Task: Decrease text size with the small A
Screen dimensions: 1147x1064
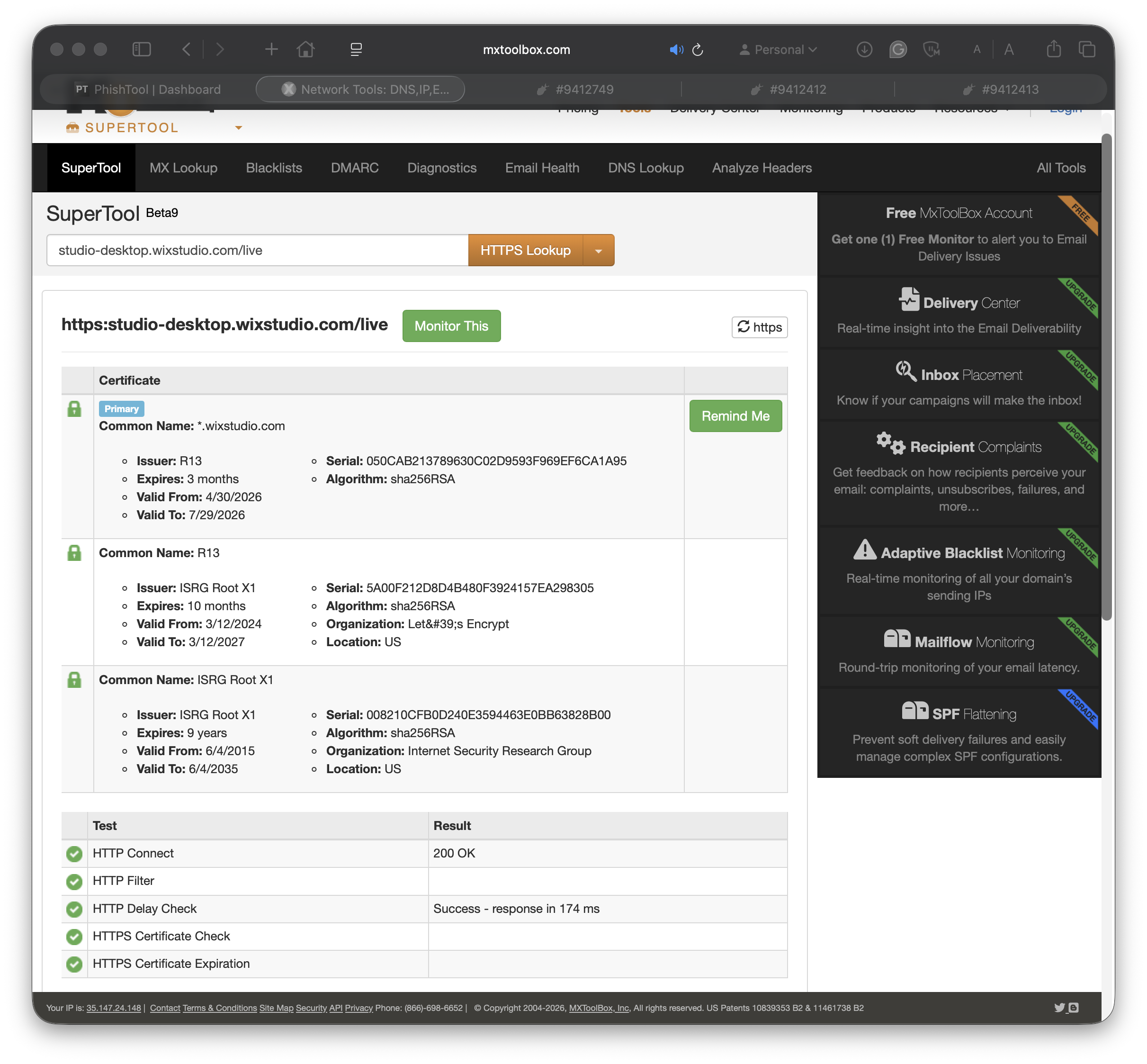Action: 977,50
